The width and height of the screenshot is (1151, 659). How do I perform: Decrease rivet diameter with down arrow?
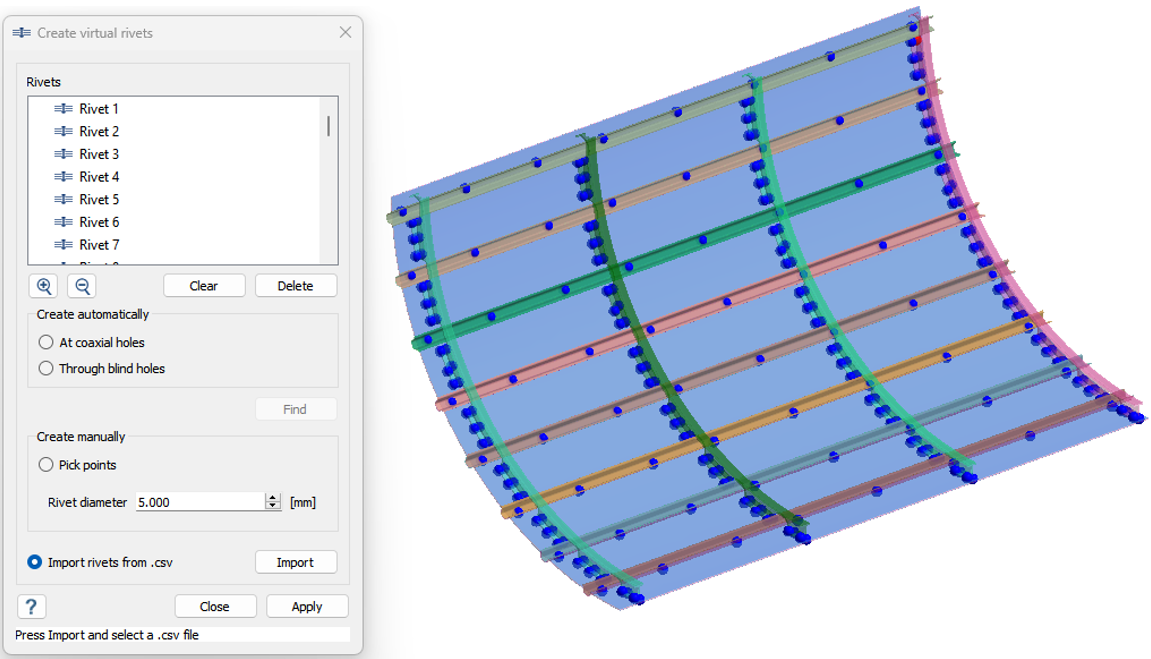[273, 506]
